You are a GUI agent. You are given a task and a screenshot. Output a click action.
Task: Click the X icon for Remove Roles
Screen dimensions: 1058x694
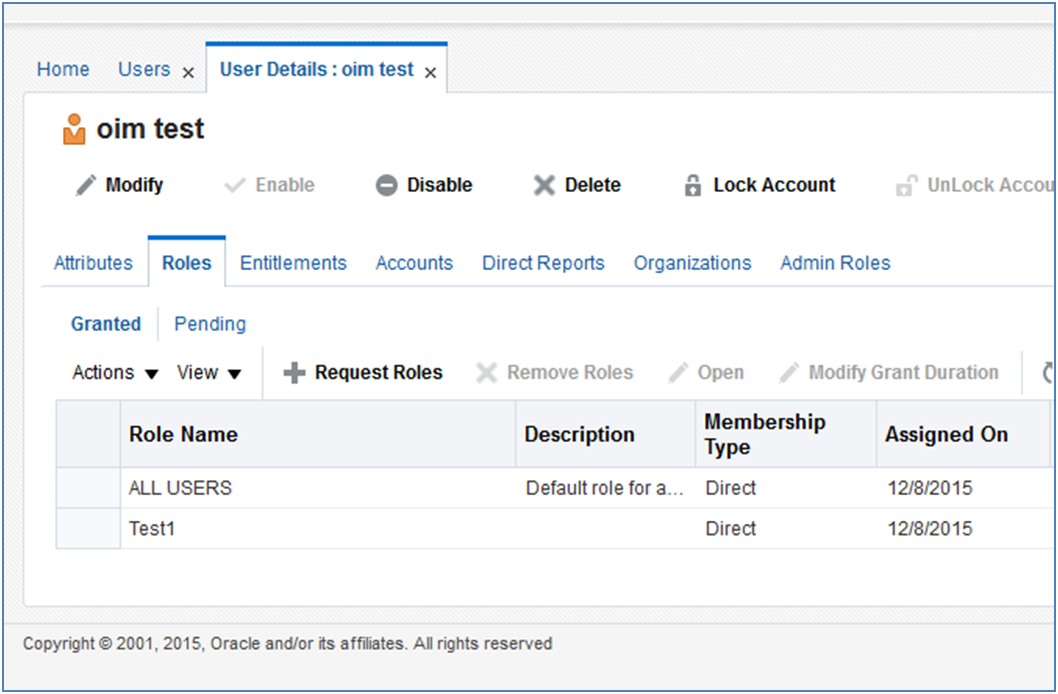click(486, 373)
